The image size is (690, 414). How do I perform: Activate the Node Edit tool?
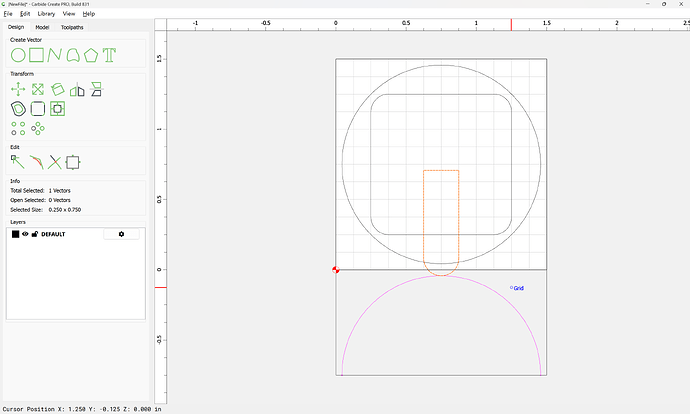[18, 161]
